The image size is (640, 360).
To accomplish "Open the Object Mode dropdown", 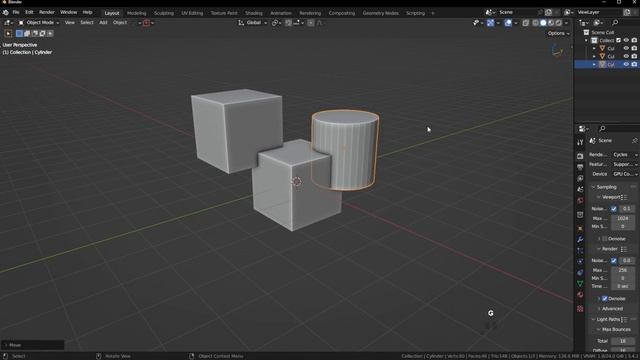I will pos(39,23).
